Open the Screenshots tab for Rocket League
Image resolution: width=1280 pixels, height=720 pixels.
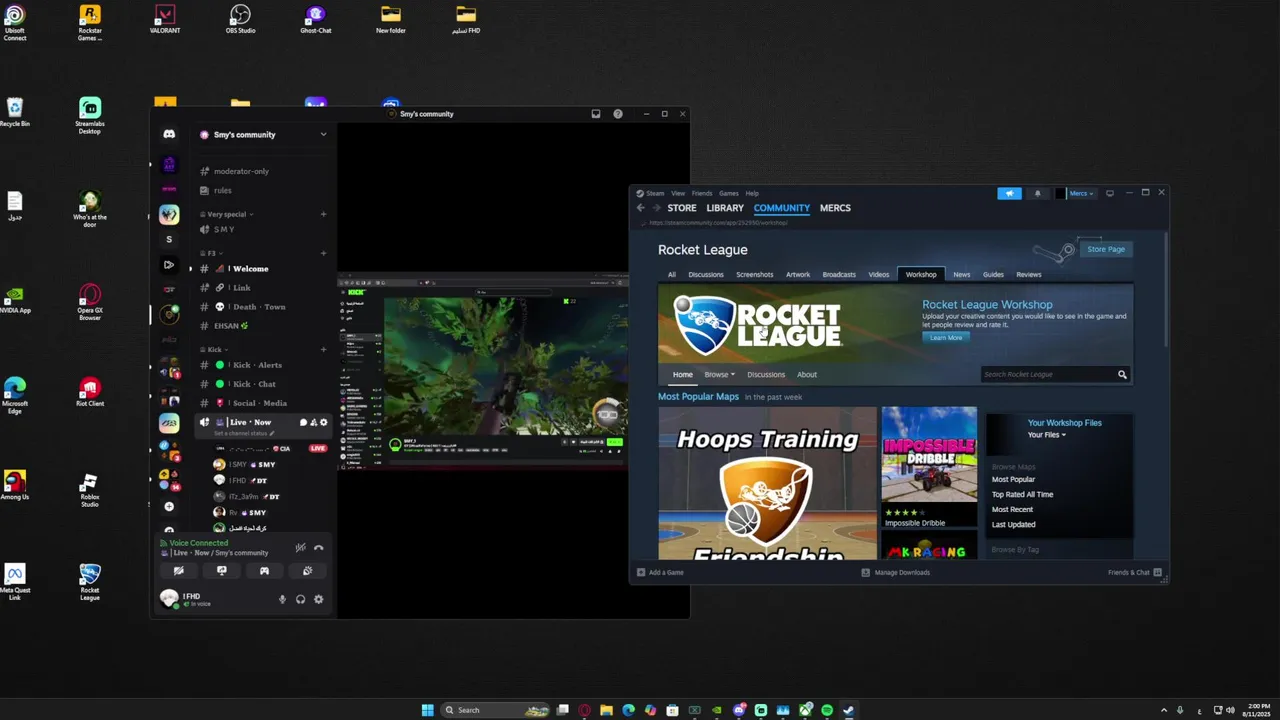coord(754,274)
